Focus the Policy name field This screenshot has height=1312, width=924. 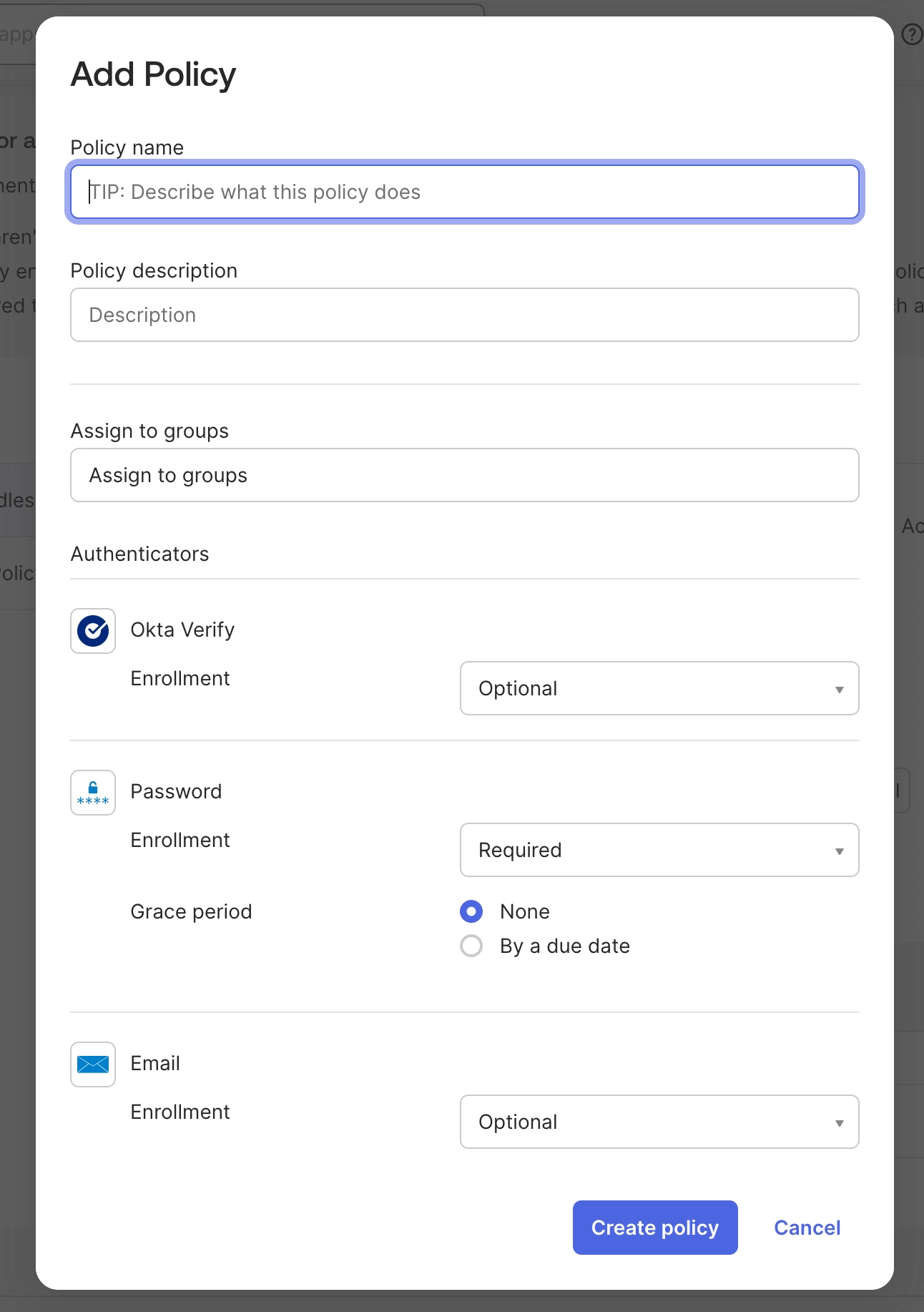point(465,192)
